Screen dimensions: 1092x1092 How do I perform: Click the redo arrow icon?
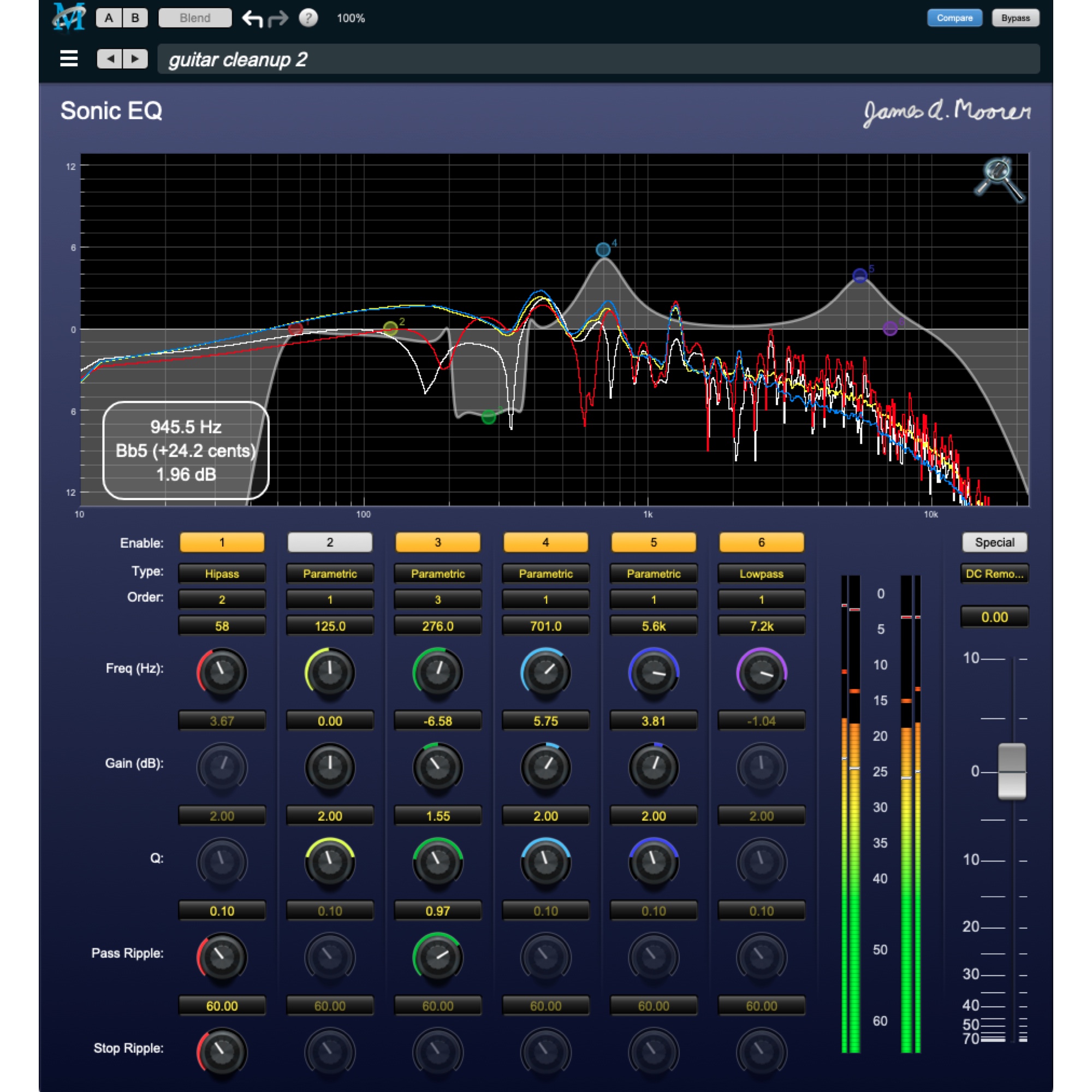[x=278, y=18]
